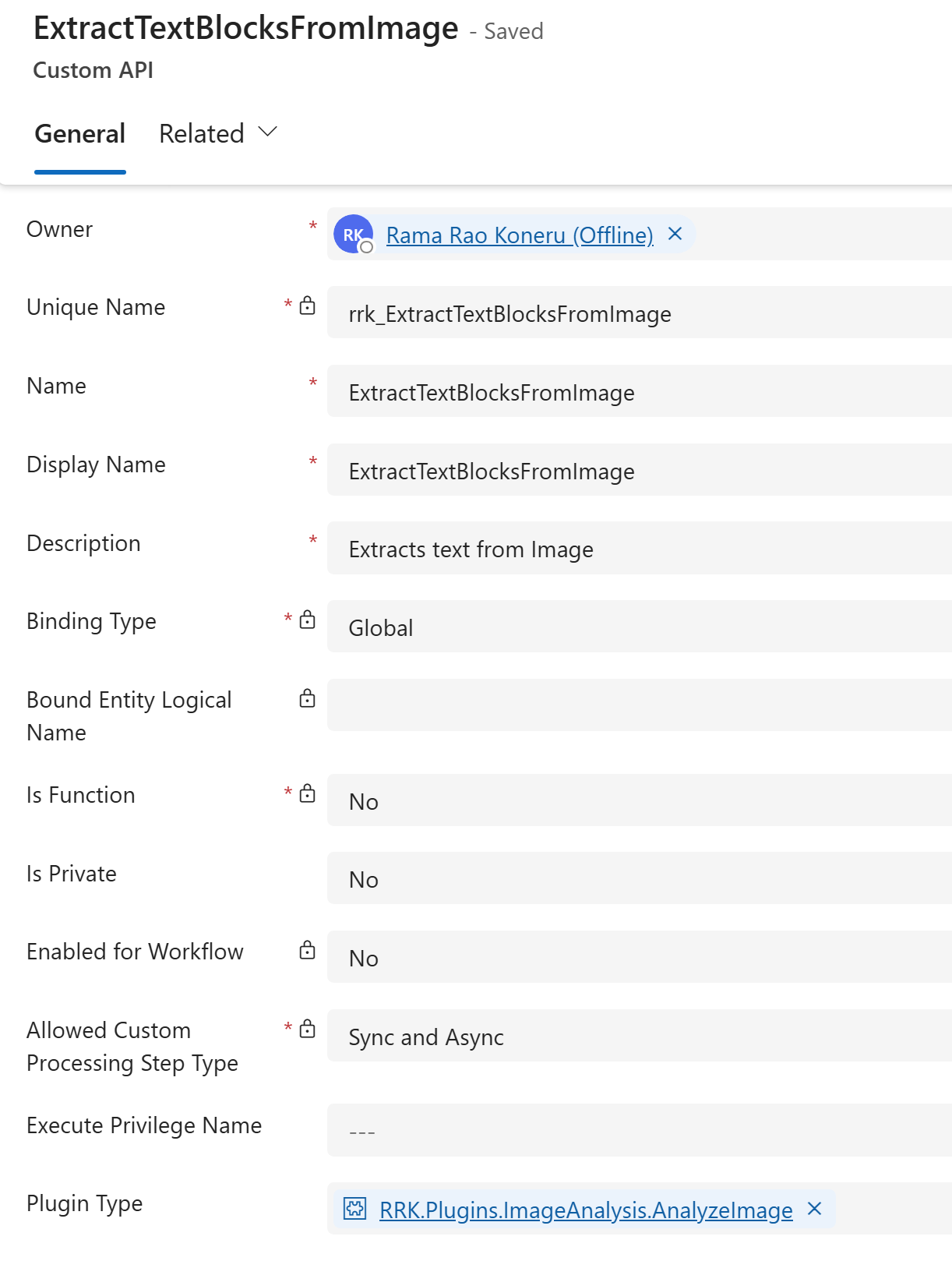Screen dimensions: 952x1261
Task: Click the RK owner avatar icon
Action: [353, 235]
